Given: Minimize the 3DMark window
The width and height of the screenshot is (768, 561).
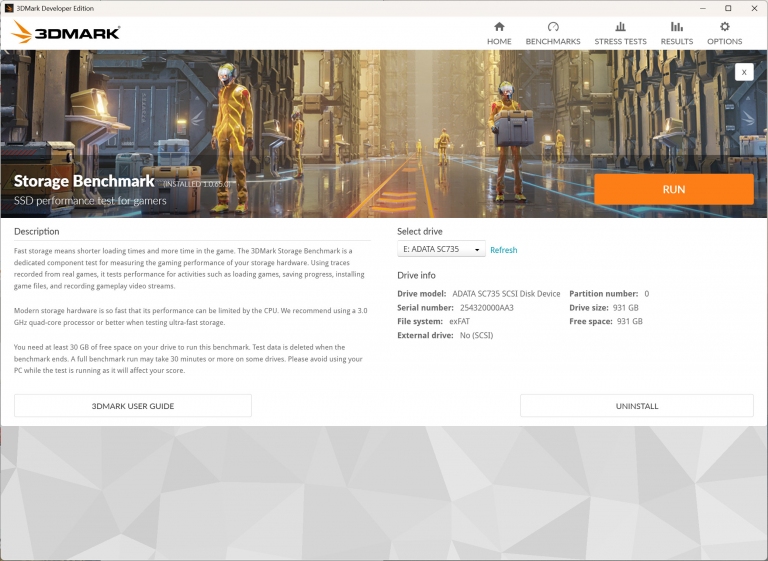Looking at the screenshot, I should tap(676, 8).
